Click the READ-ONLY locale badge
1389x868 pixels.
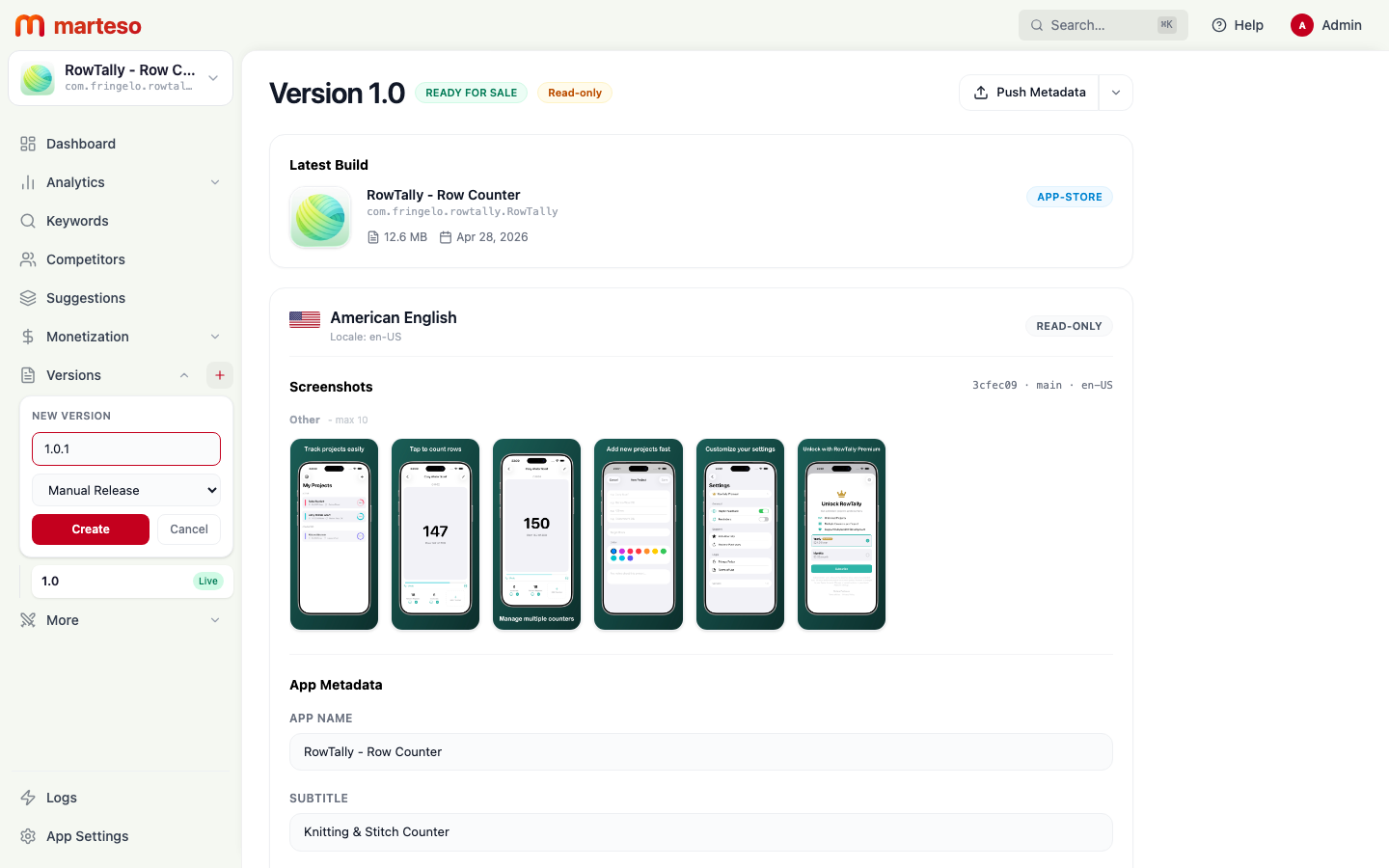point(1069,326)
